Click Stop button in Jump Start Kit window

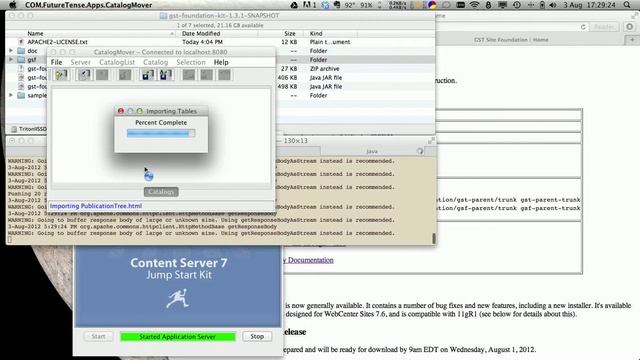point(257,336)
